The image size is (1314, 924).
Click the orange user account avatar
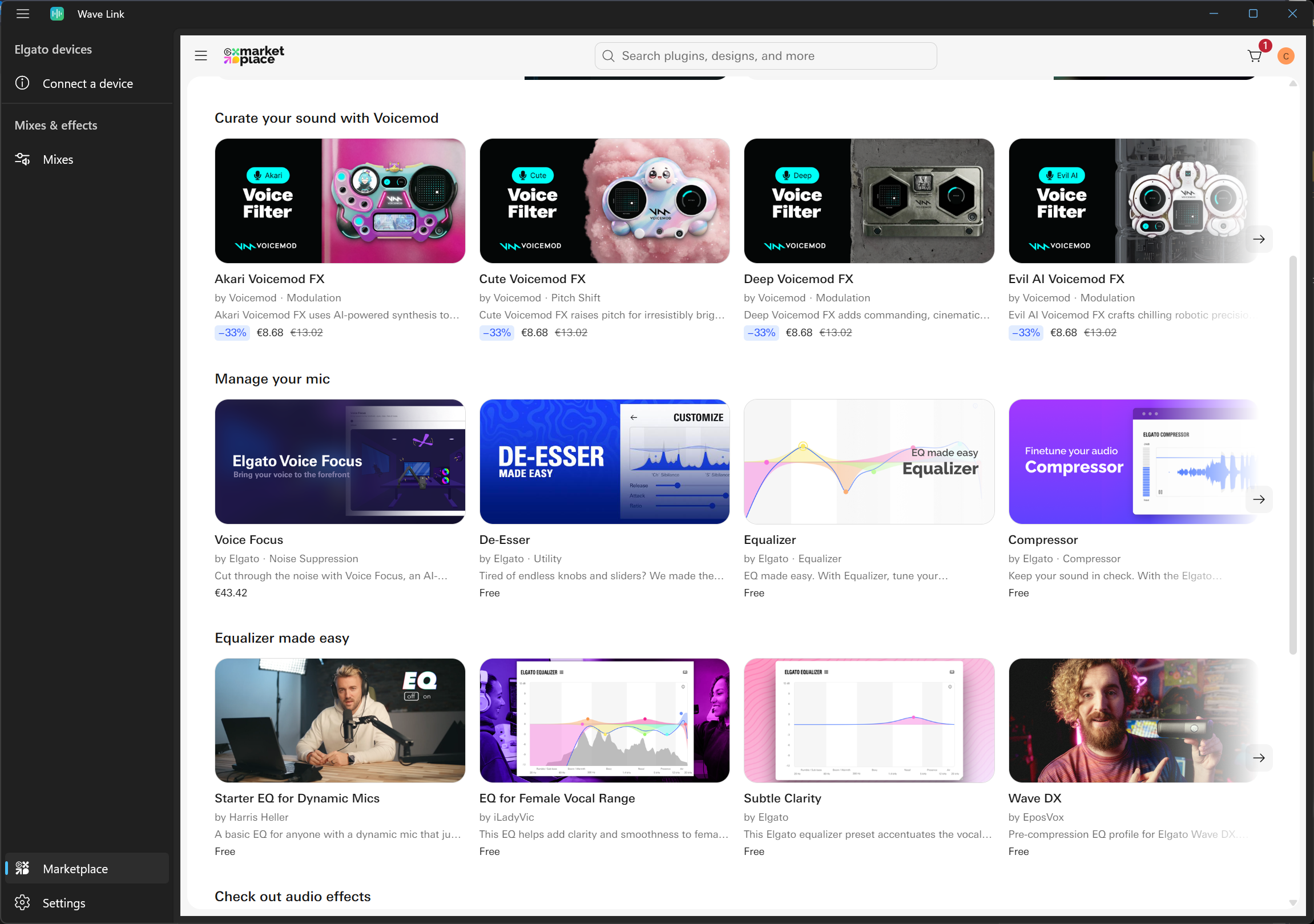point(1285,56)
